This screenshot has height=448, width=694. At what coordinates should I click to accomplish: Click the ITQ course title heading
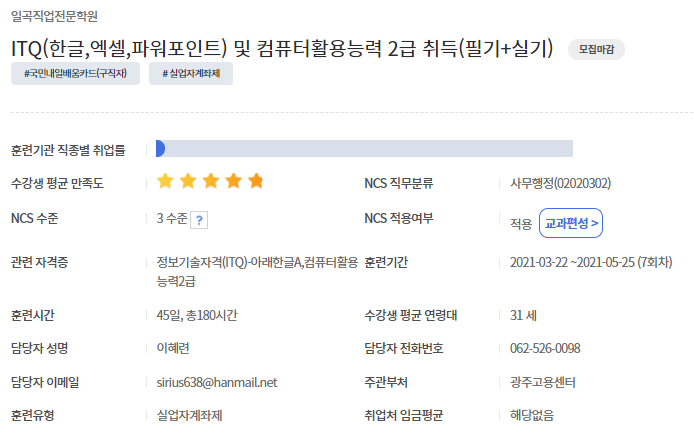282,48
